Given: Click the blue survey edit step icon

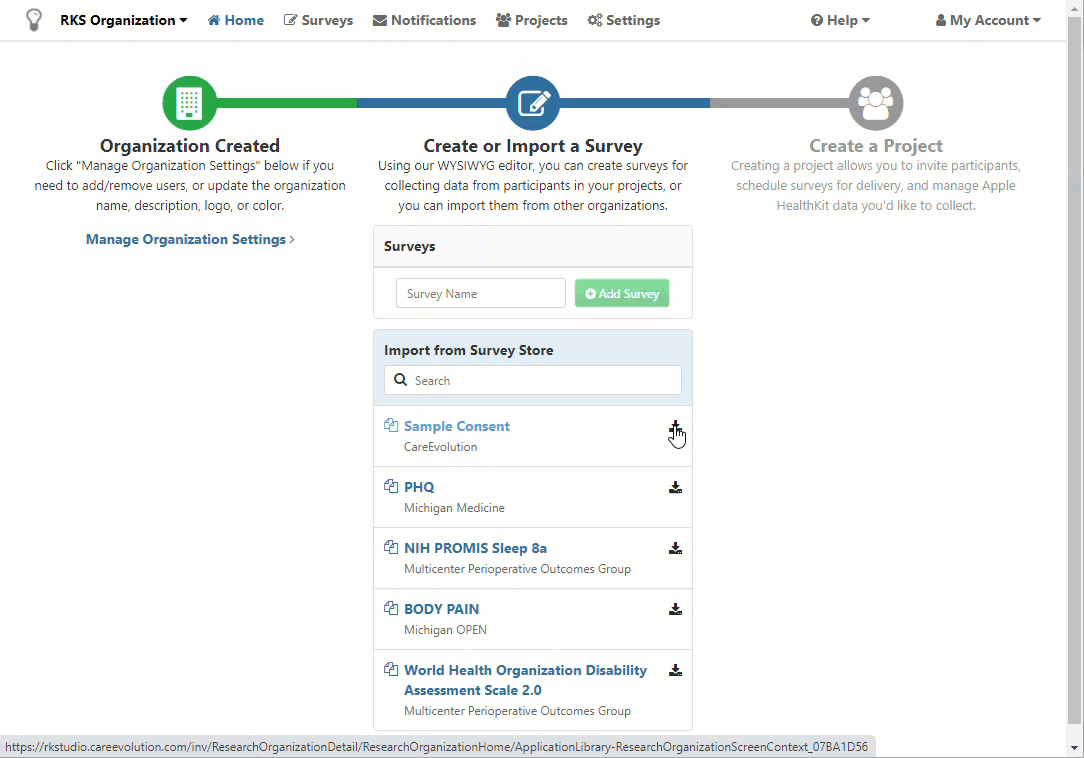Looking at the screenshot, I should [x=532, y=103].
